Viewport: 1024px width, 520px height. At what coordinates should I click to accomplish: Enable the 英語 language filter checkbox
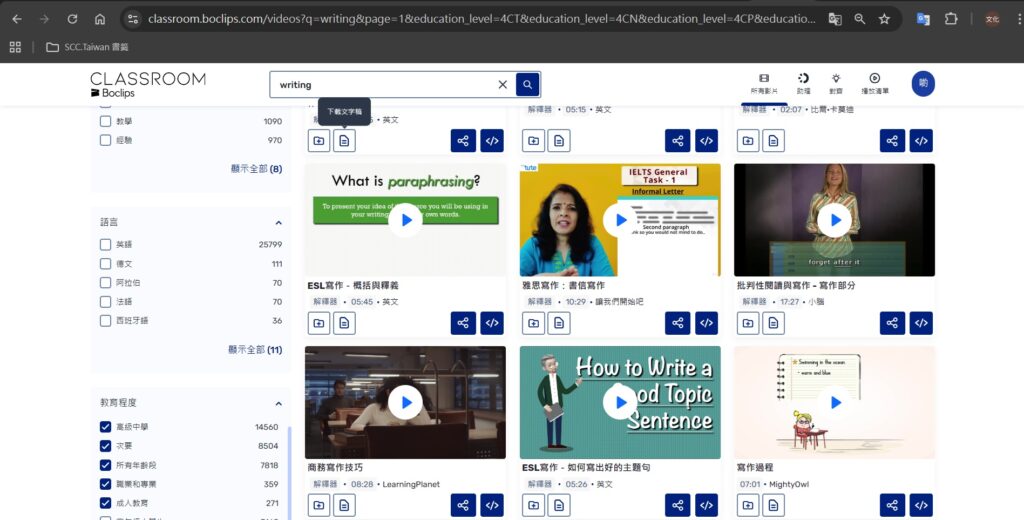(106, 244)
